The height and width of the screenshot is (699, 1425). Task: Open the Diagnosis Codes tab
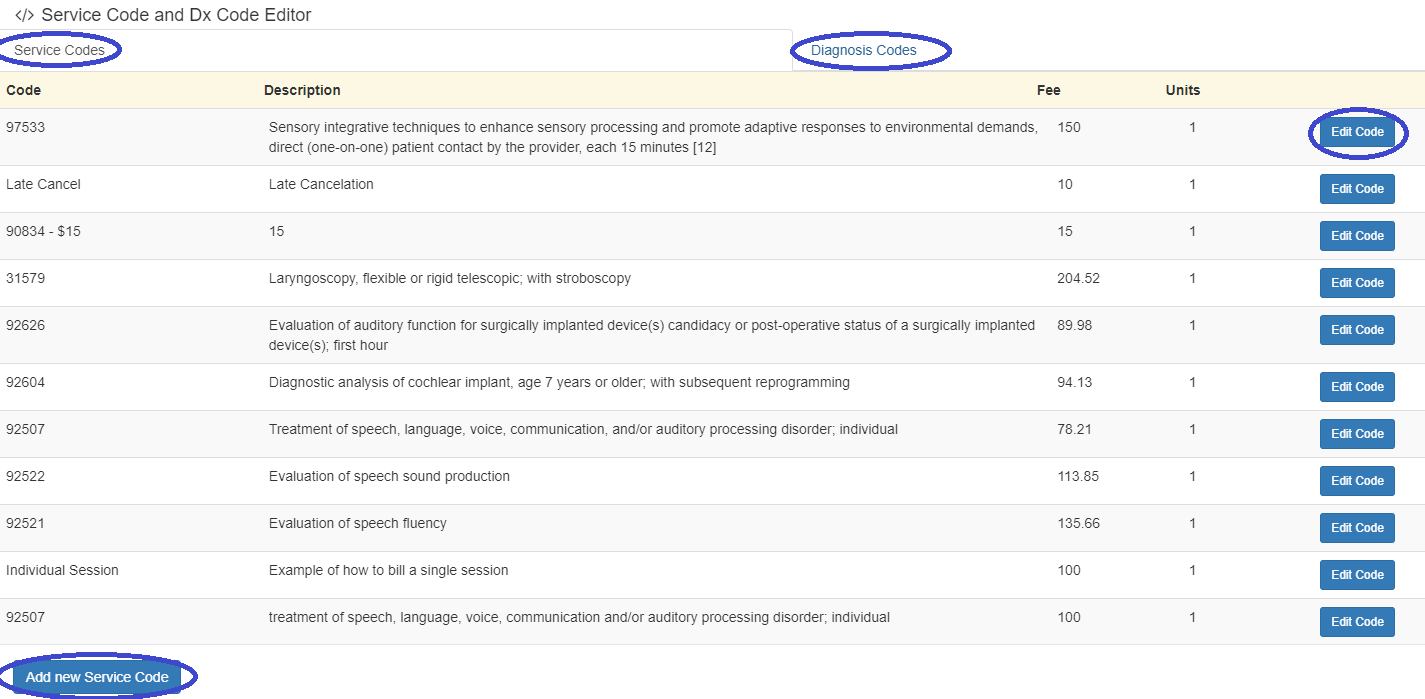[863, 50]
